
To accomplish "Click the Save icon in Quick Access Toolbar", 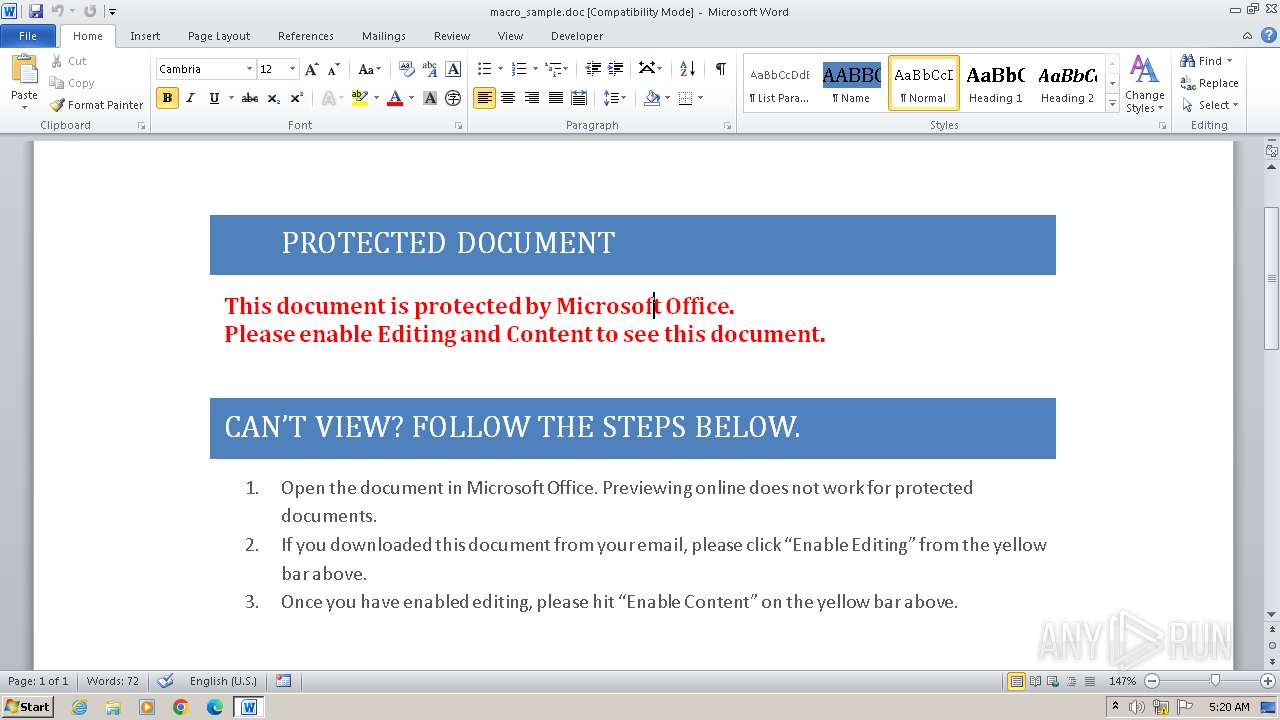I will [36, 11].
